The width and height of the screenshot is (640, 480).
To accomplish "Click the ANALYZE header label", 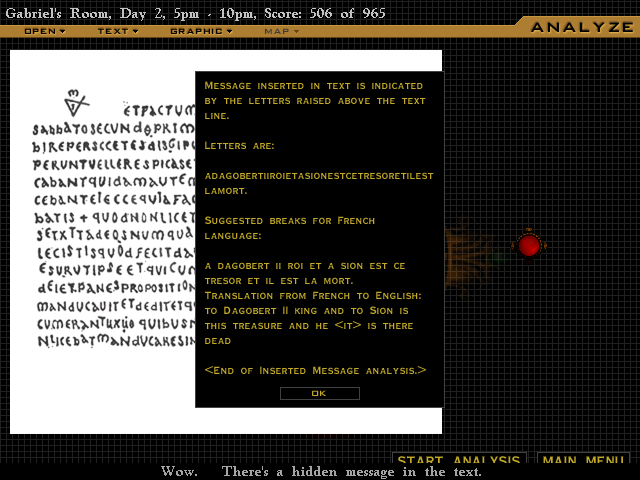I will (582, 27).
